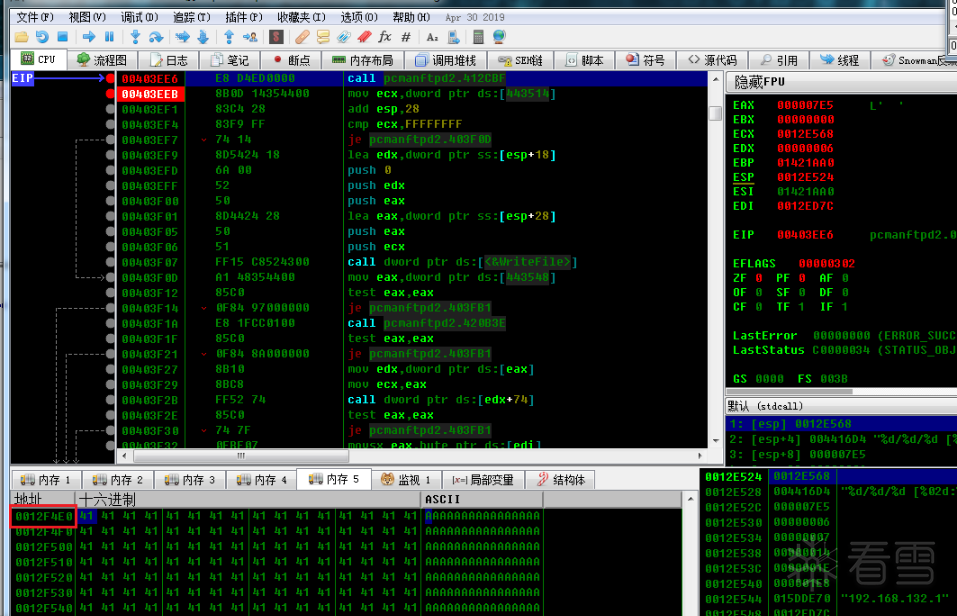
Task: Switch to the 结构体 tab
Action: 561,480
